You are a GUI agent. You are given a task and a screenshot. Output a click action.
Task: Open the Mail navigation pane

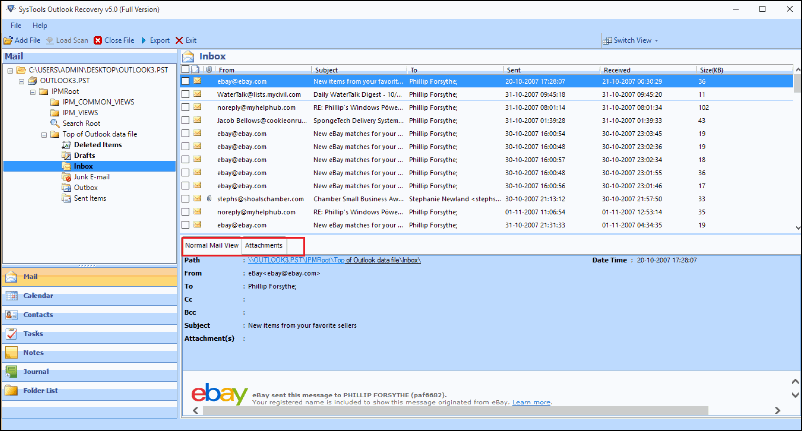tap(90, 277)
